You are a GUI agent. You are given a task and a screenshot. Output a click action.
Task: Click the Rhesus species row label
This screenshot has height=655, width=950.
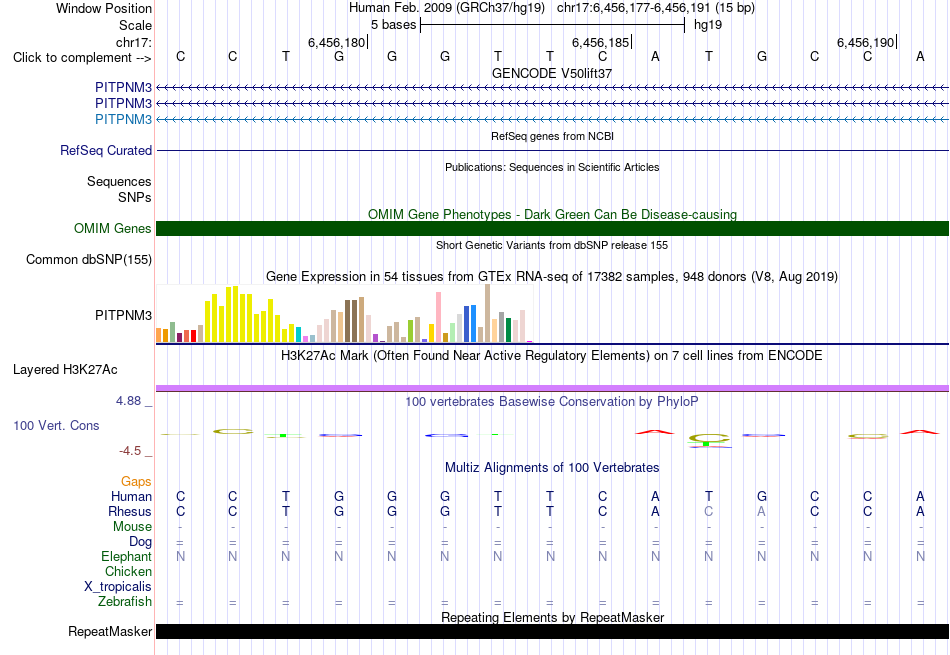[x=130, y=511]
